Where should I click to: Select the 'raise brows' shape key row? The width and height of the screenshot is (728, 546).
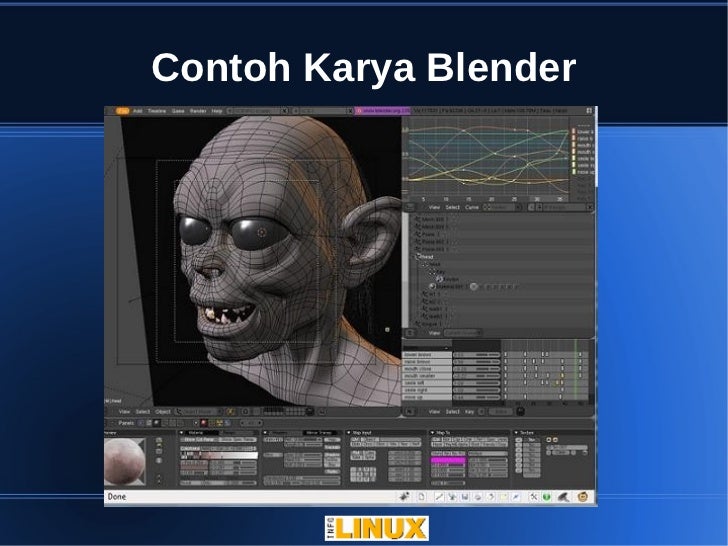[427, 361]
